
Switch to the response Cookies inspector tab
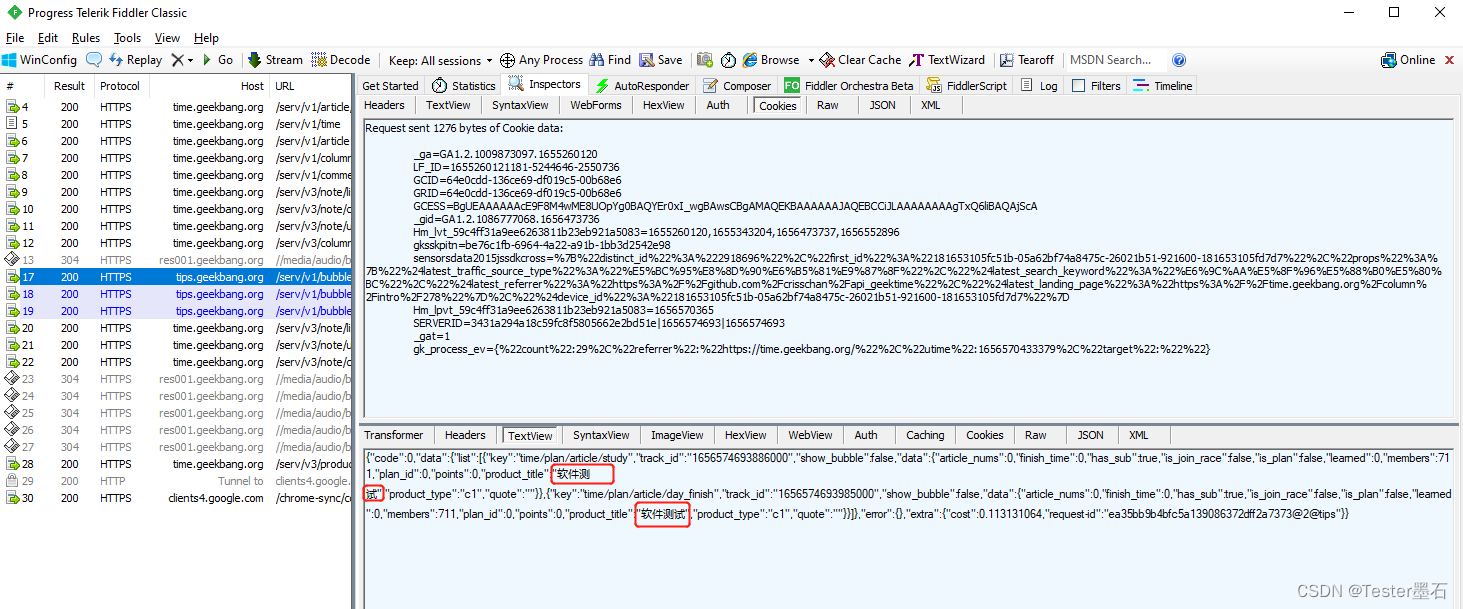click(984, 435)
